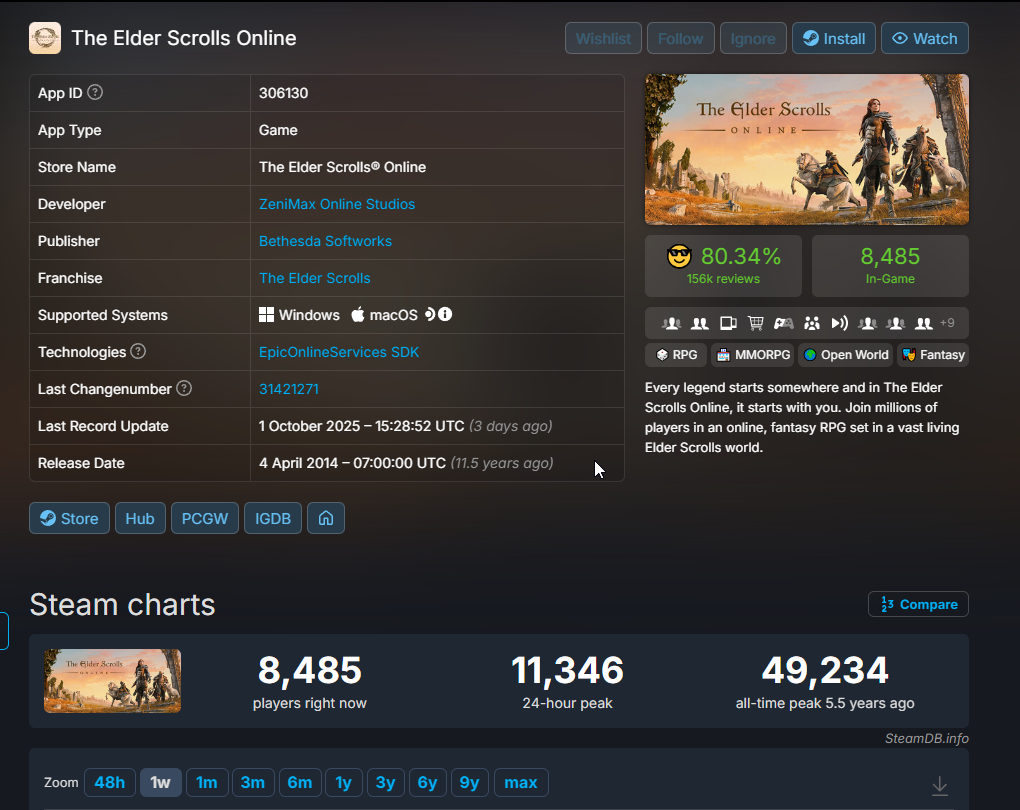Screen dimensions: 1020x810
Task: Click the Windows logo in Supported Systems
Action: 266,315
